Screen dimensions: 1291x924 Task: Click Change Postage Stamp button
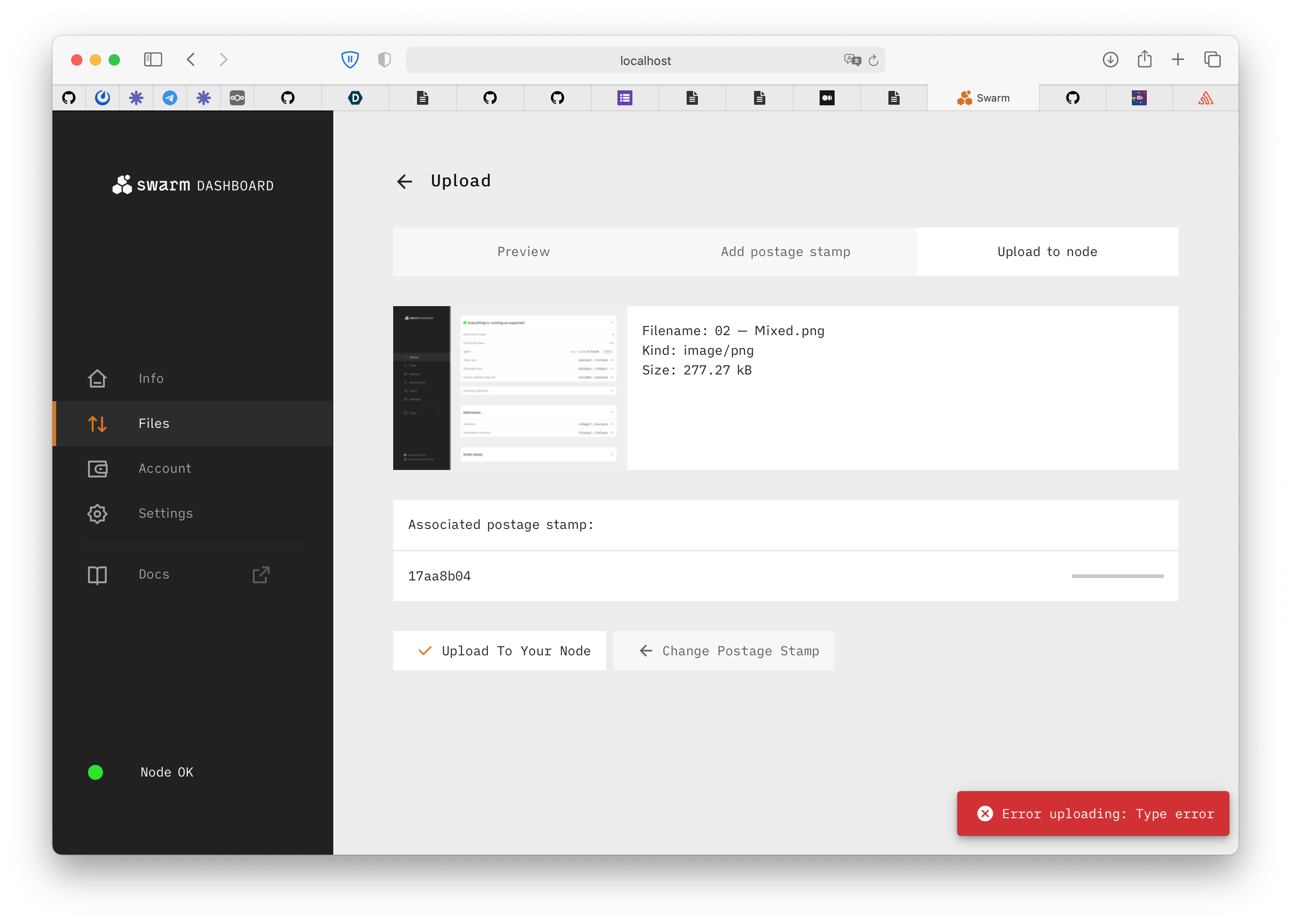tap(724, 650)
